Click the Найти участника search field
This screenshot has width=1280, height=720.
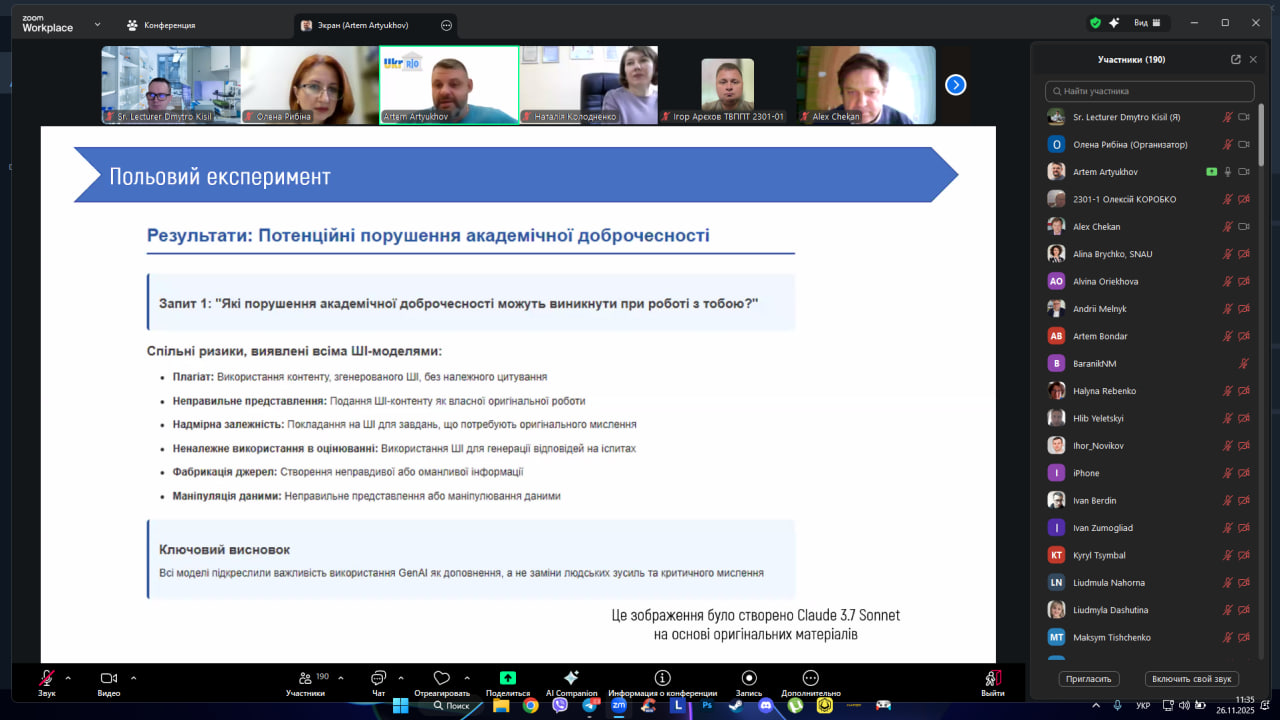(1149, 91)
